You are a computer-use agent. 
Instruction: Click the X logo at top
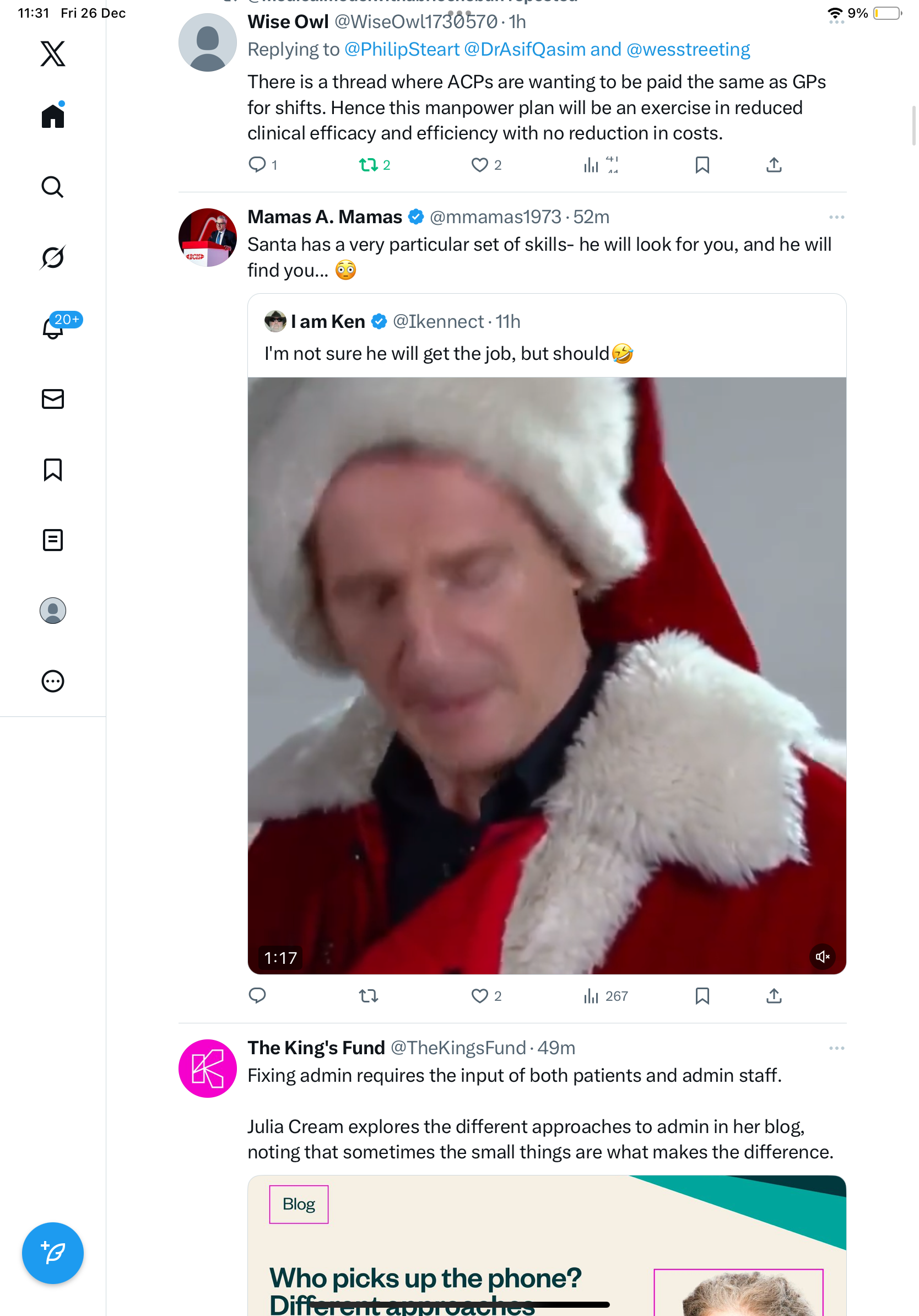[53, 54]
